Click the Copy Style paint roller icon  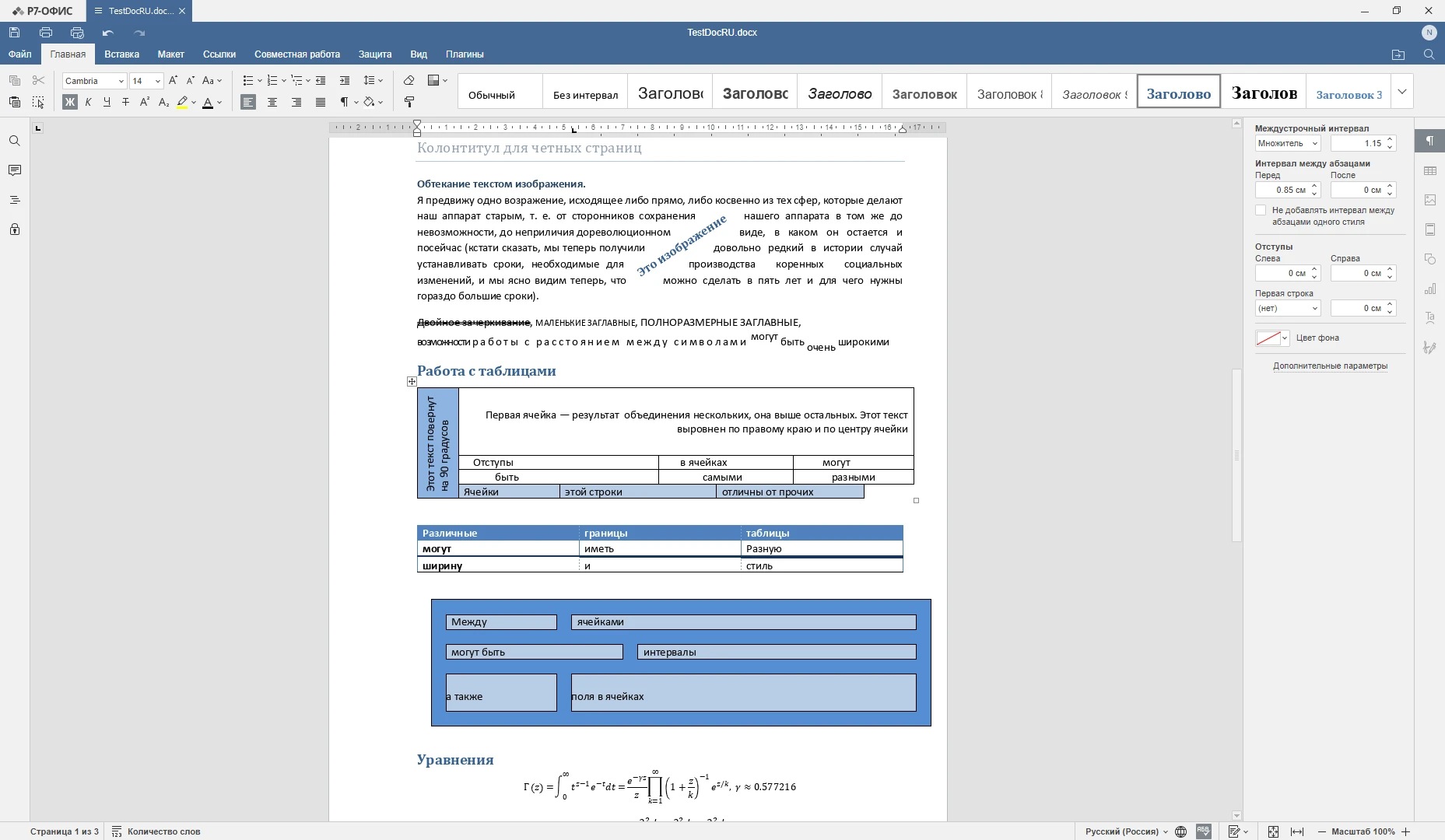(x=409, y=102)
